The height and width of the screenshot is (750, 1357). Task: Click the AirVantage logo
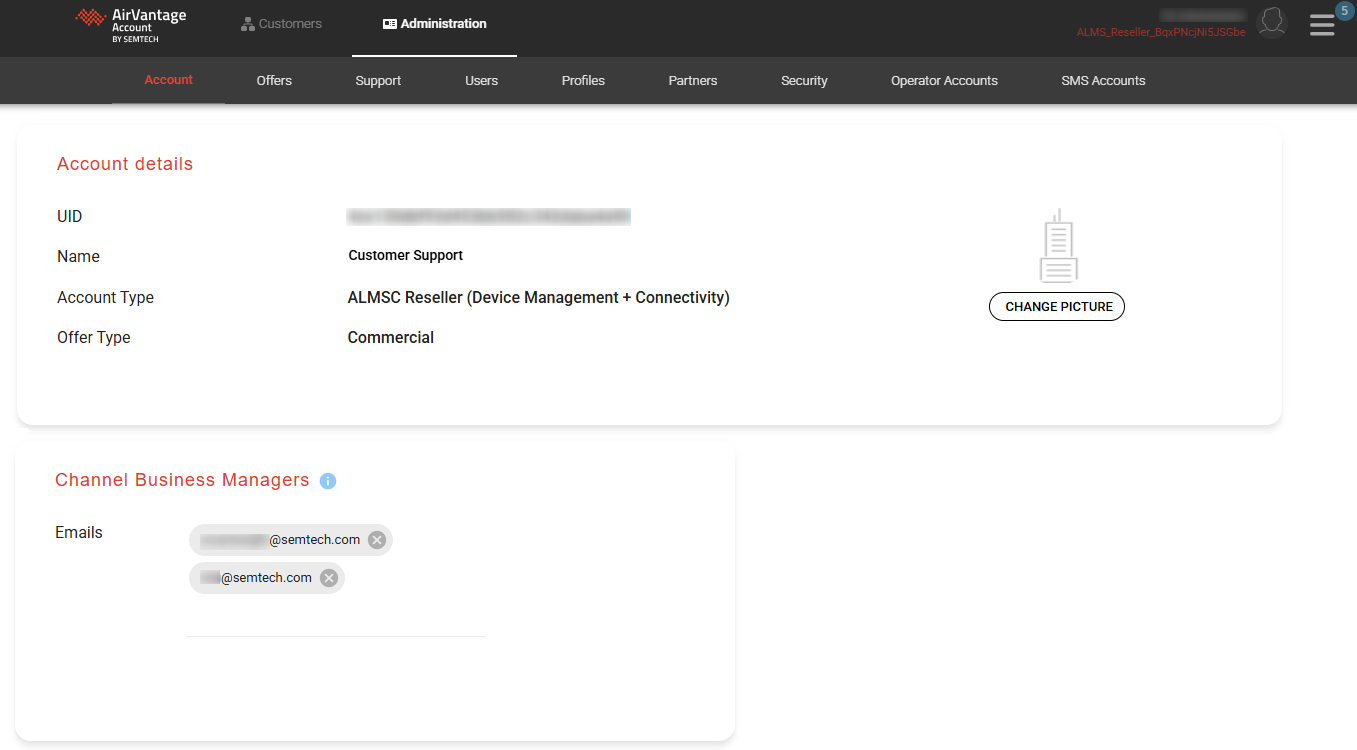click(131, 24)
